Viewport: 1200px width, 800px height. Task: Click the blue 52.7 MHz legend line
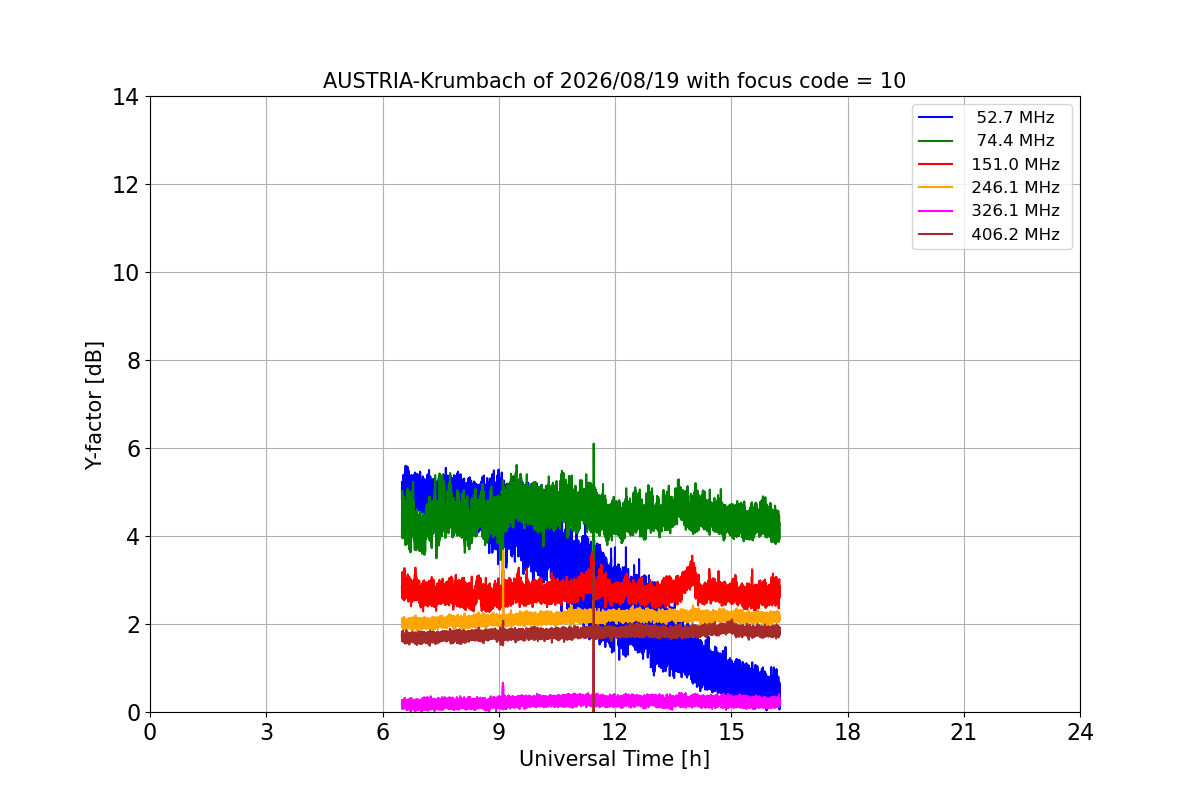point(936,118)
